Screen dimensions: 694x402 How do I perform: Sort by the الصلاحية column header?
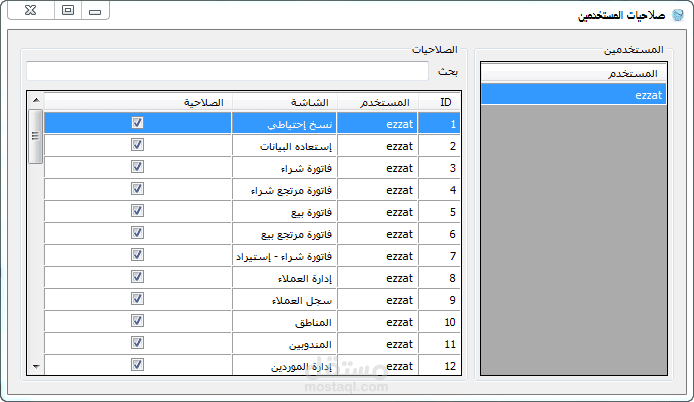[x=138, y=102]
